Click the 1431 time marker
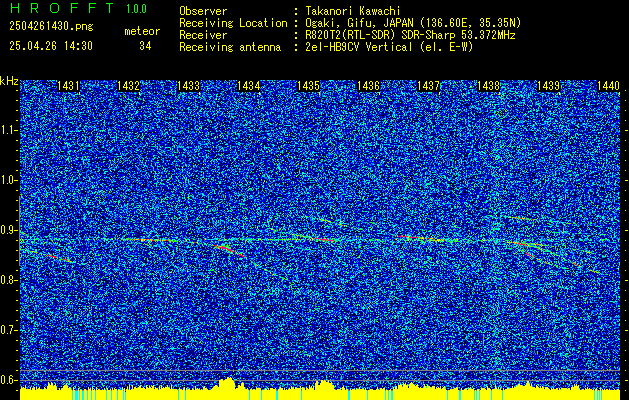The height and width of the screenshot is (400, 629). coord(68,86)
